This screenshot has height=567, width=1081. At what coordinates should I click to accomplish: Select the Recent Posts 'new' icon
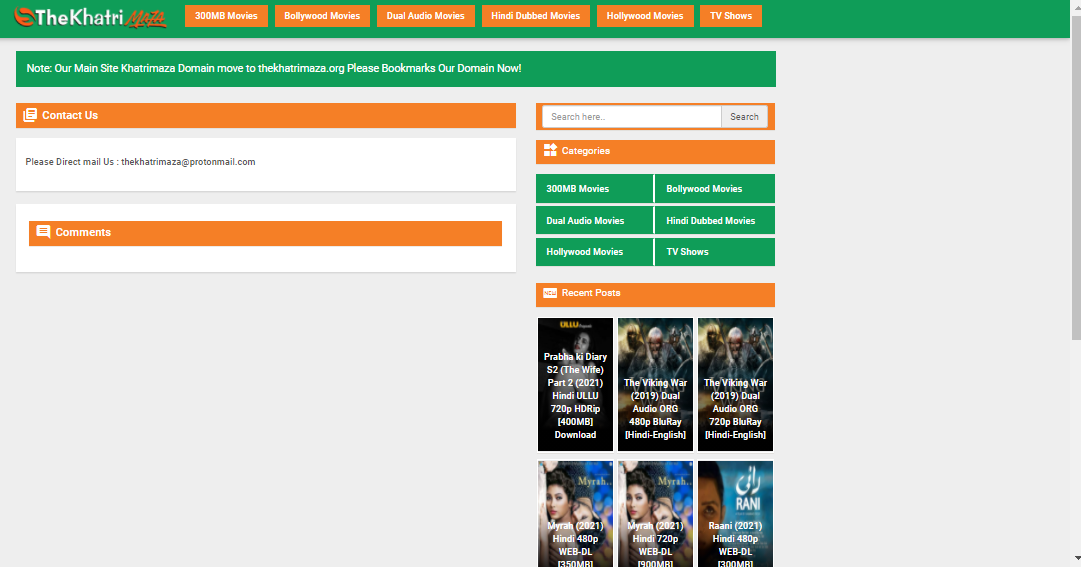pyautogui.click(x=550, y=293)
